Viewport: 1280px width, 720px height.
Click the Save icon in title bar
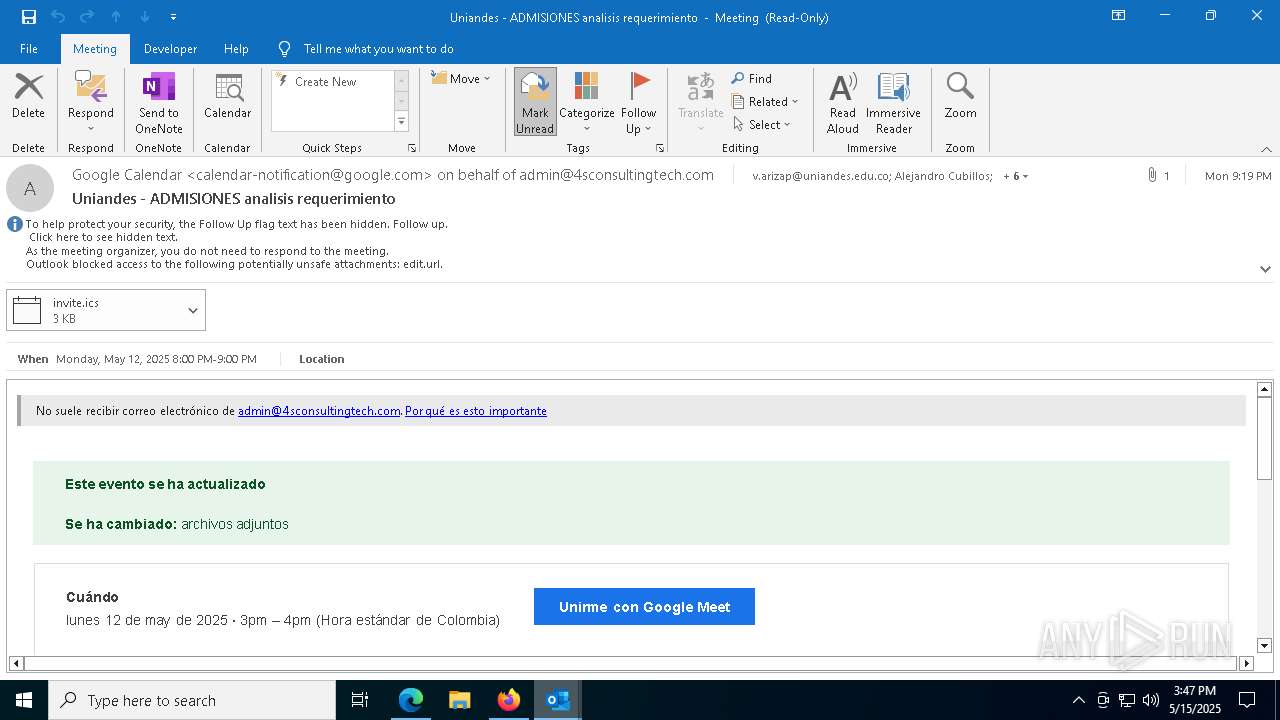pos(29,17)
